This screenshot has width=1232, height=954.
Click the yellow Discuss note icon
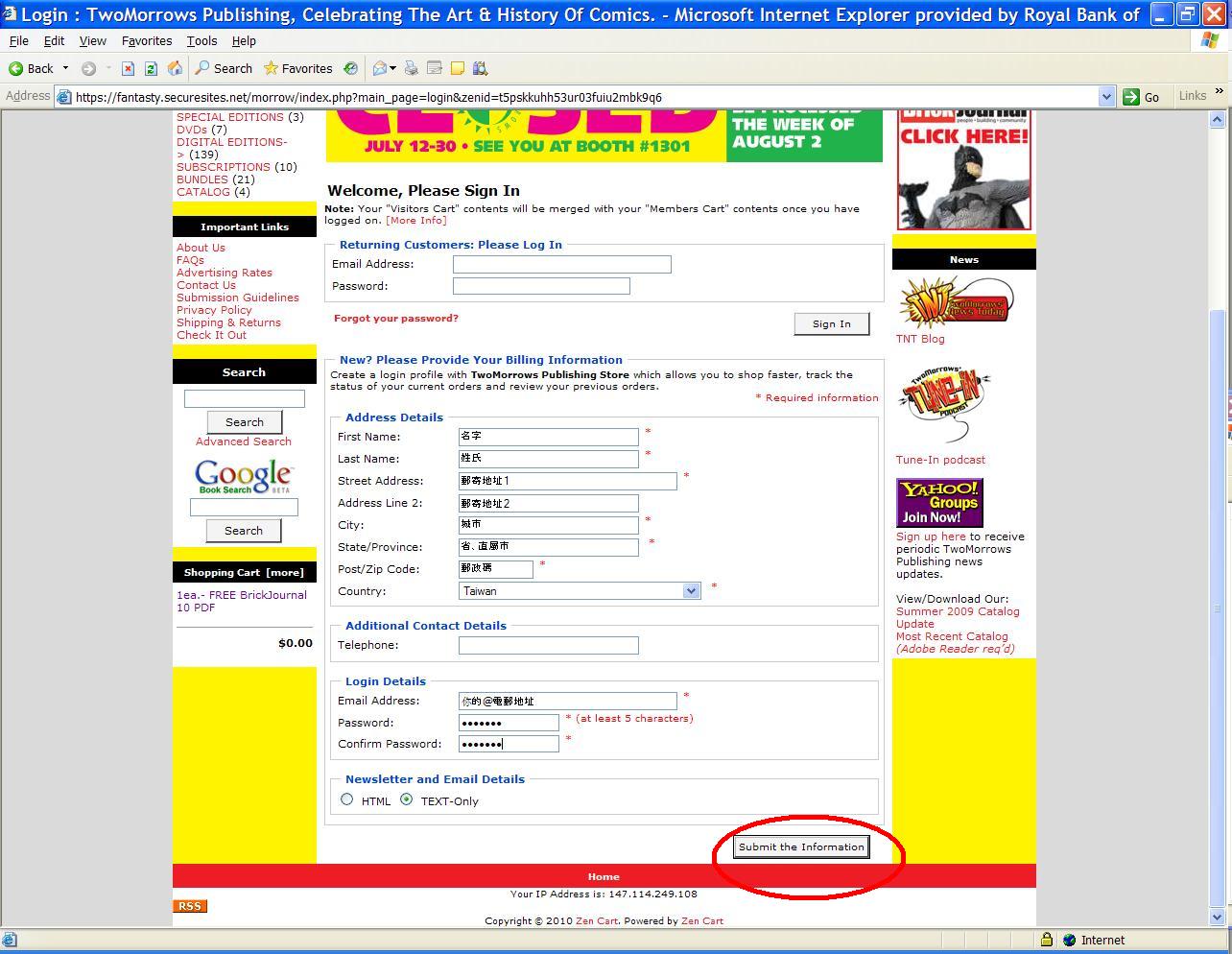tap(458, 68)
